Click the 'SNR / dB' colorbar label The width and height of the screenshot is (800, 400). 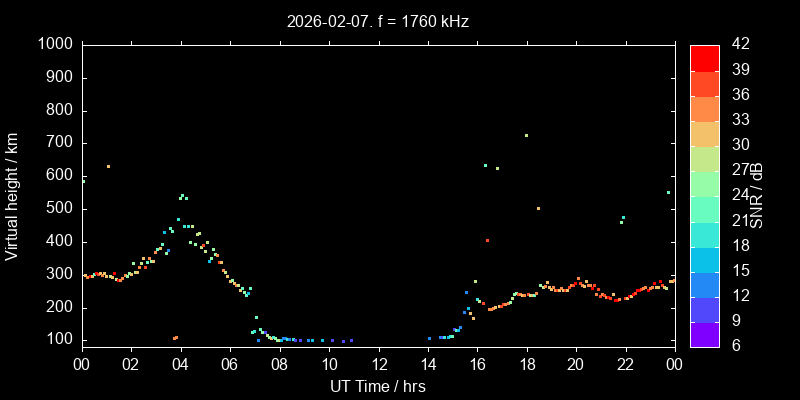pos(757,195)
